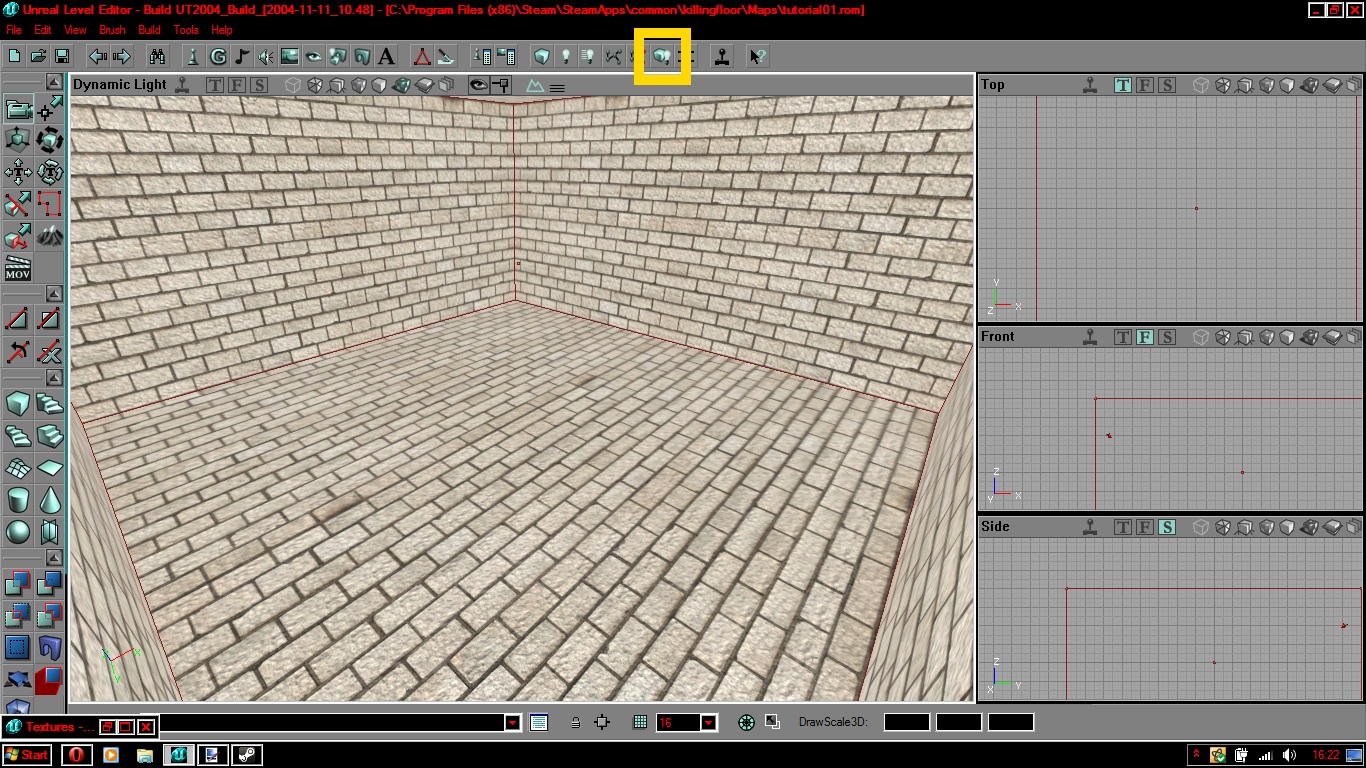Select the Terrain Editing mountain tool
Image resolution: width=1366 pixels, height=768 pixels.
(x=50, y=237)
